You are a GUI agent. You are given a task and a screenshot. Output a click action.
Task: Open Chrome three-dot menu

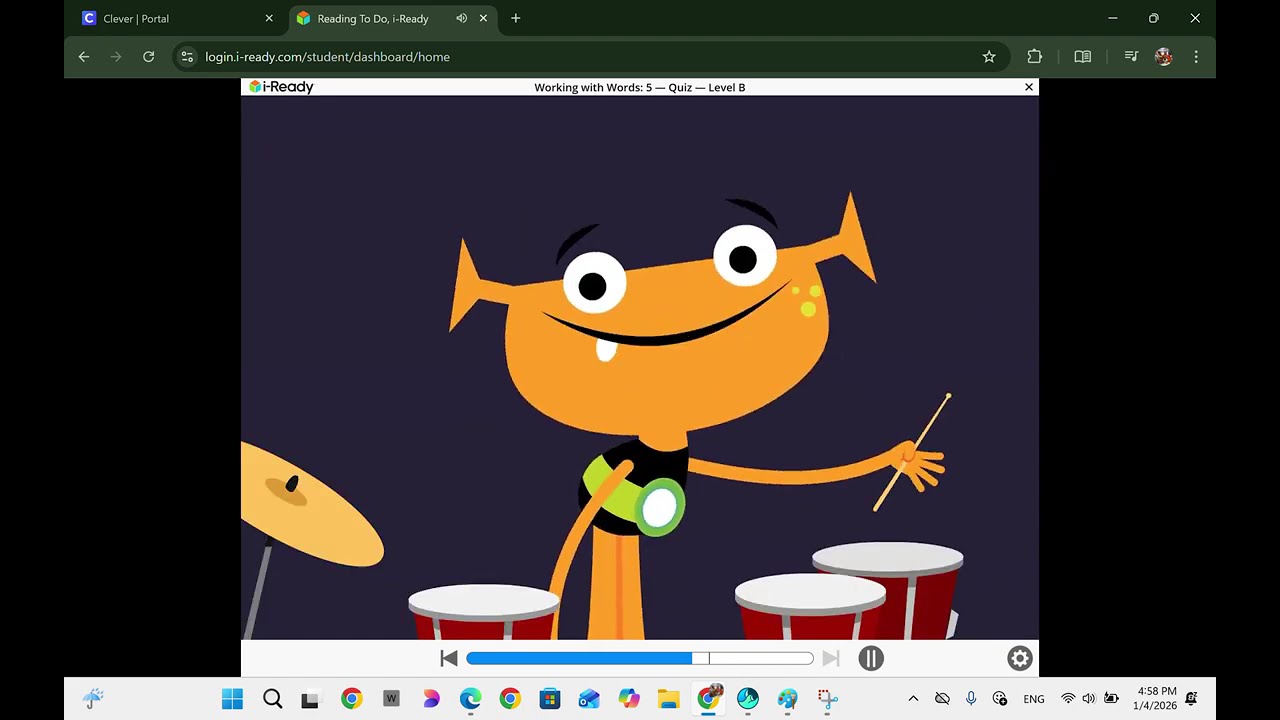pyautogui.click(x=1196, y=57)
